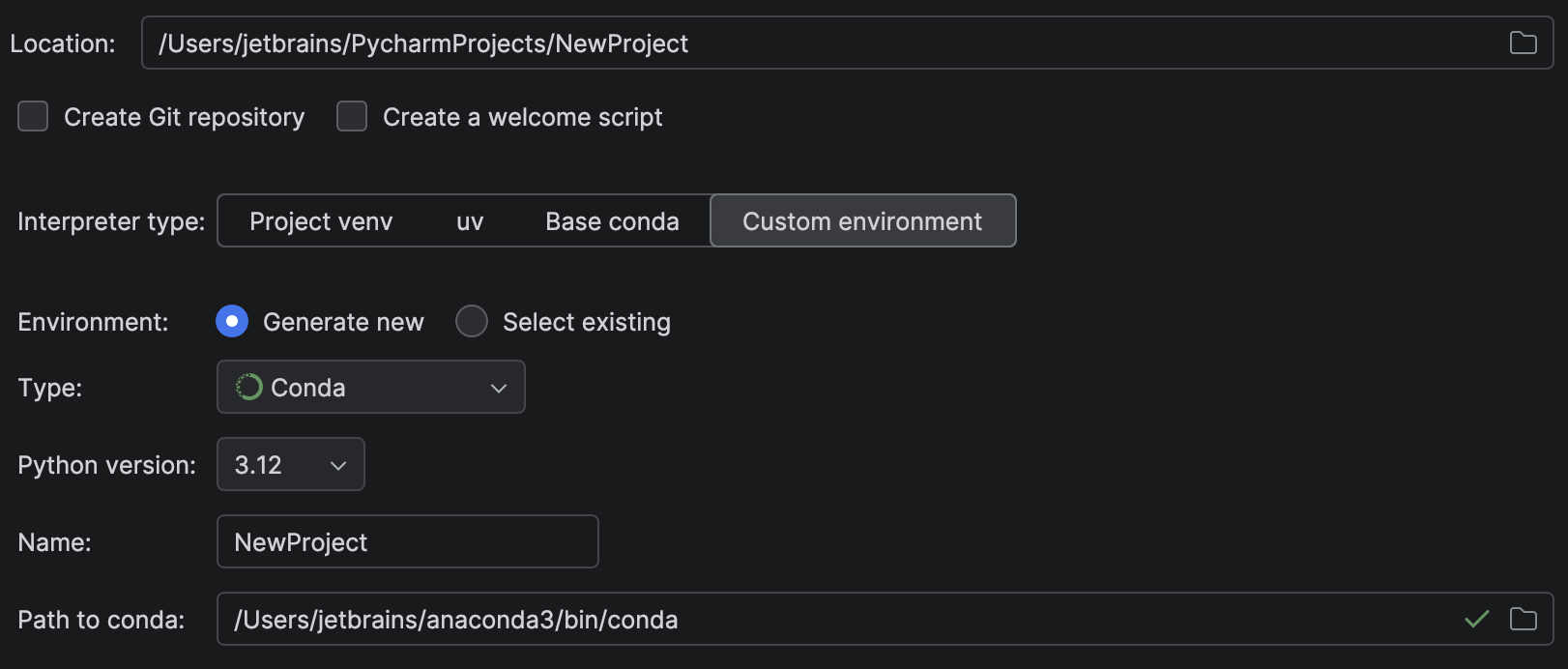Select the Custom environment interpreter type
Viewport: 1568px width, 669px height.
[x=861, y=220]
